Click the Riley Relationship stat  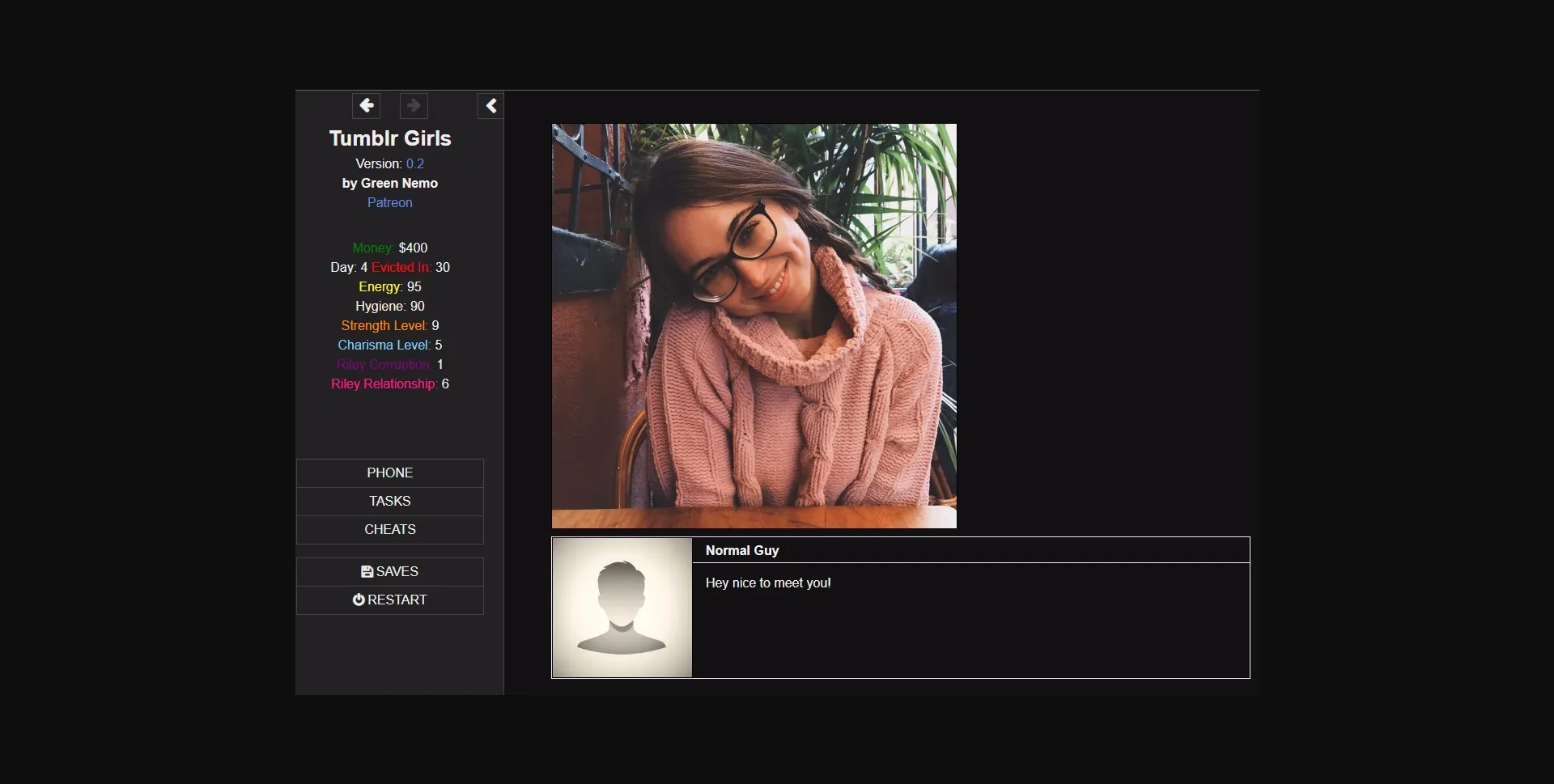[389, 384]
